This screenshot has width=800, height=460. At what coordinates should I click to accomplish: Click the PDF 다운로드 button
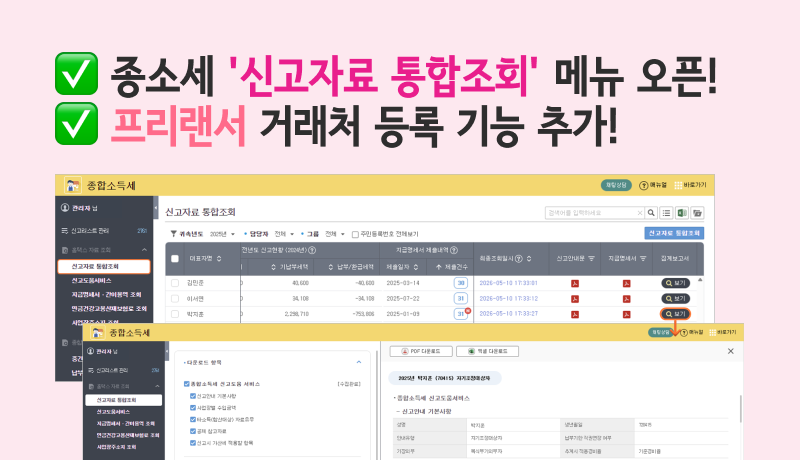tap(422, 351)
